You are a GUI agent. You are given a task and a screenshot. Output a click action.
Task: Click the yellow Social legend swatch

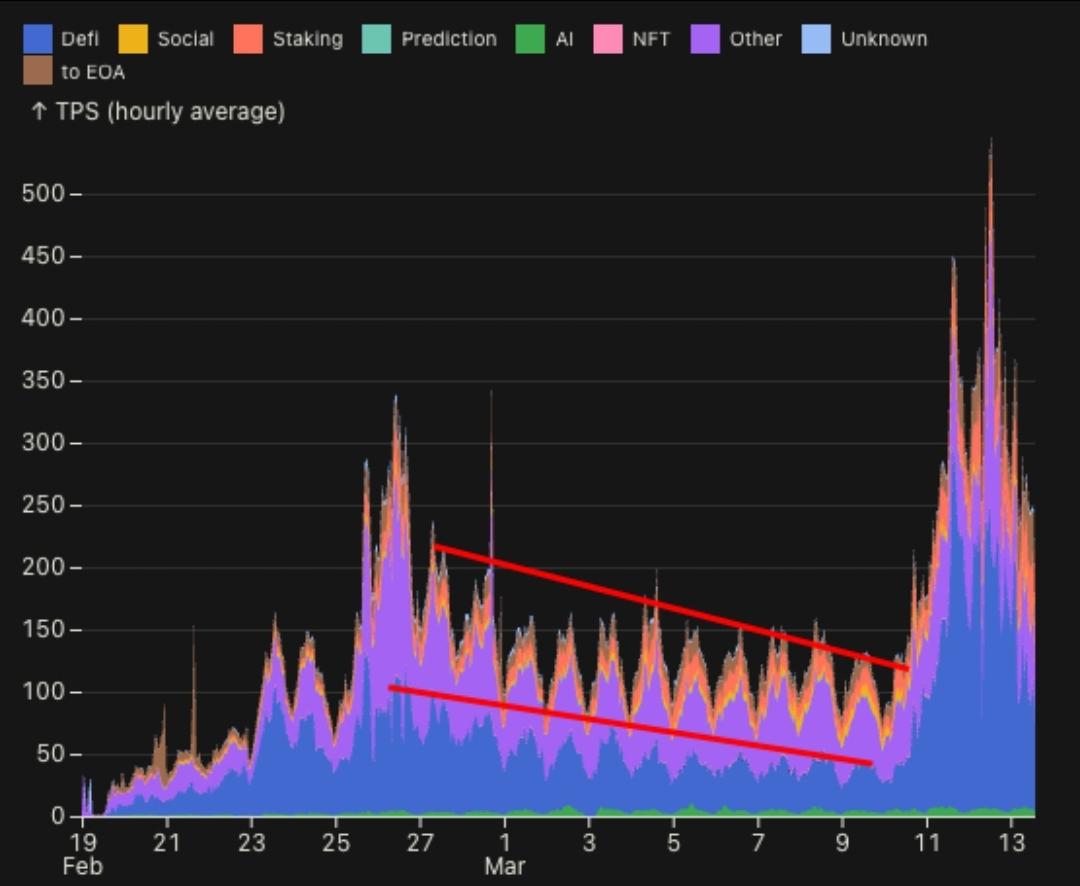(x=133, y=39)
